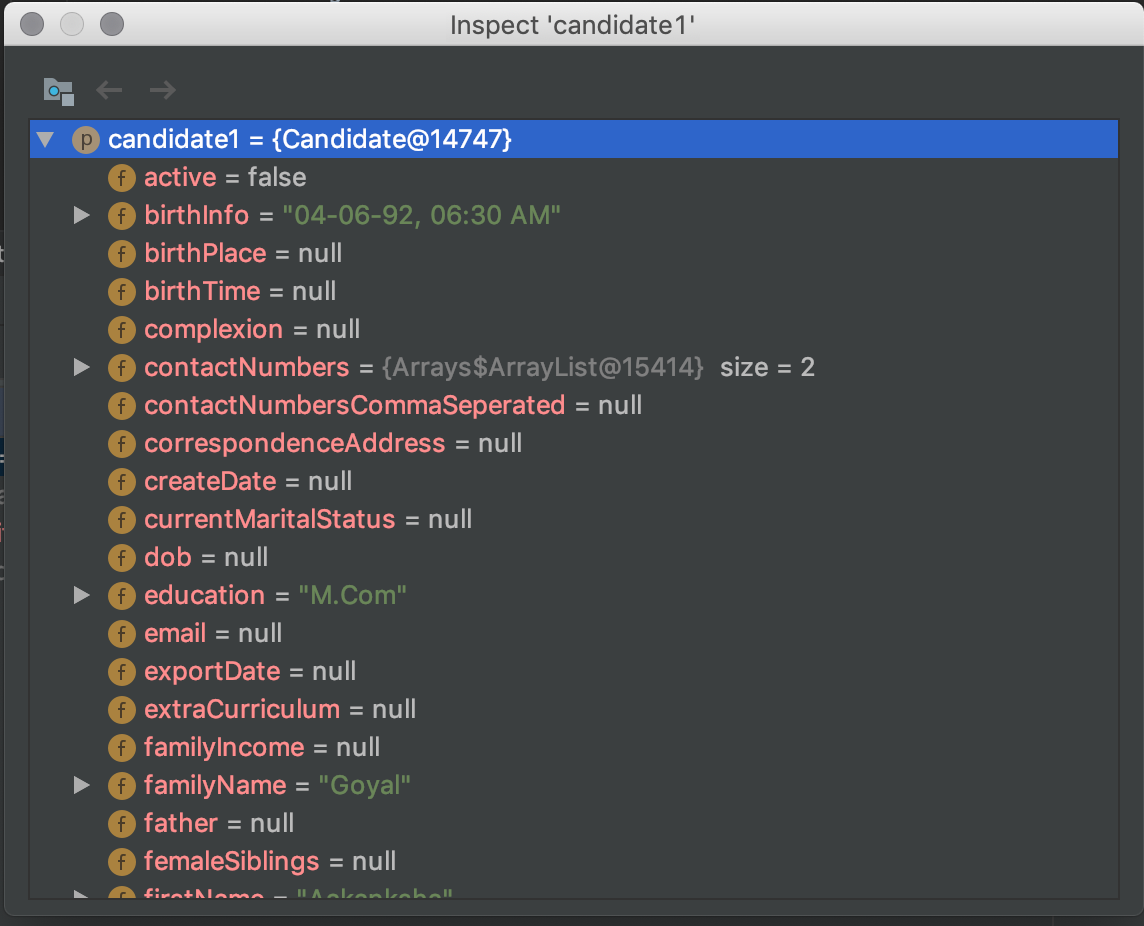Click the 'p' property icon beside candidate1
This screenshot has height=926, width=1144.
click(86, 139)
